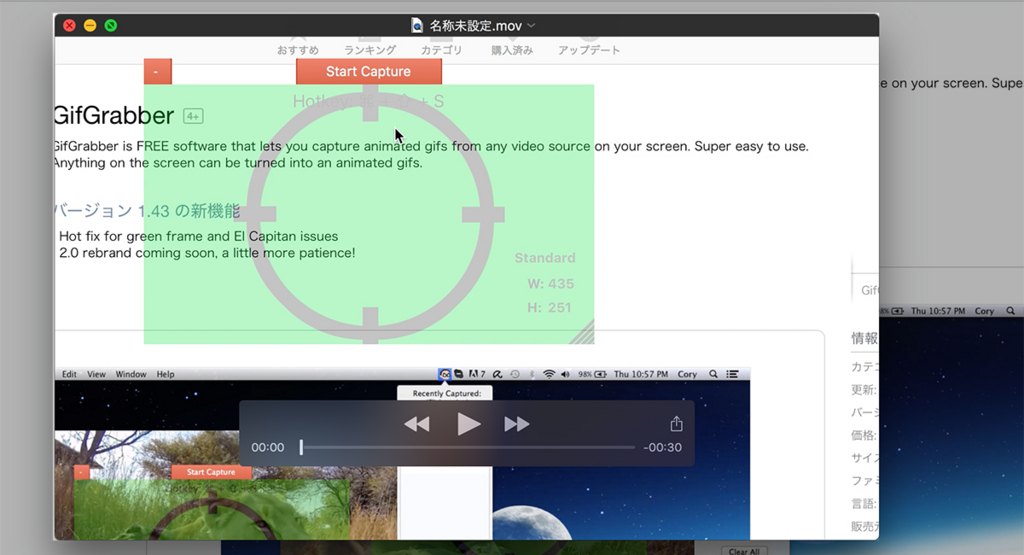Click the Cory user name below the green frame
The width and height of the screenshot is (1024, 555).
pyautogui.click(x=687, y=374)
